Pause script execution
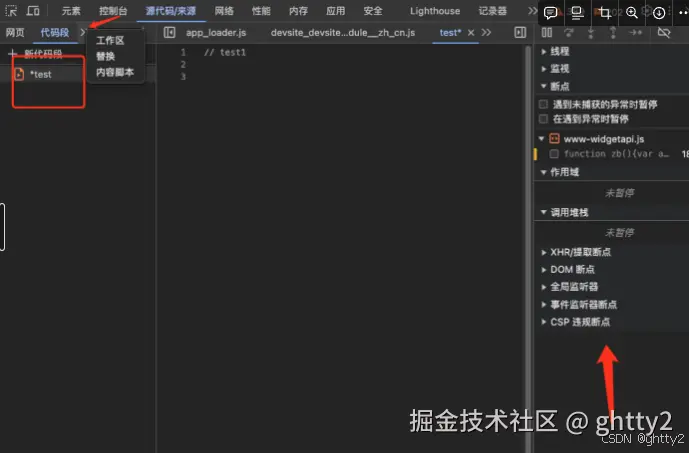689x453 pixels. 547,33
